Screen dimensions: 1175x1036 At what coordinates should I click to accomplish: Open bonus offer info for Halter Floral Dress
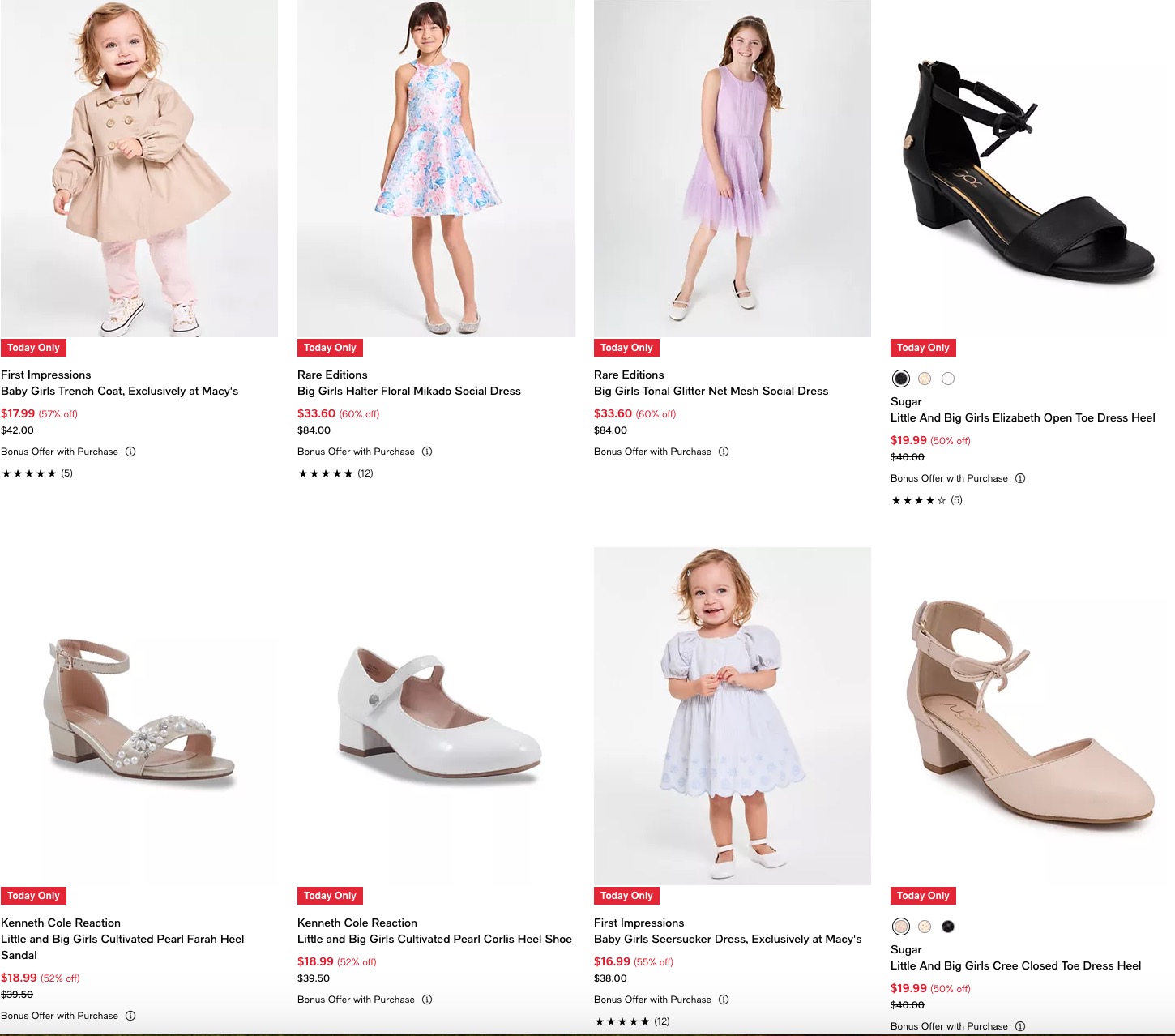pyautogui.click(x=427, y=452)
